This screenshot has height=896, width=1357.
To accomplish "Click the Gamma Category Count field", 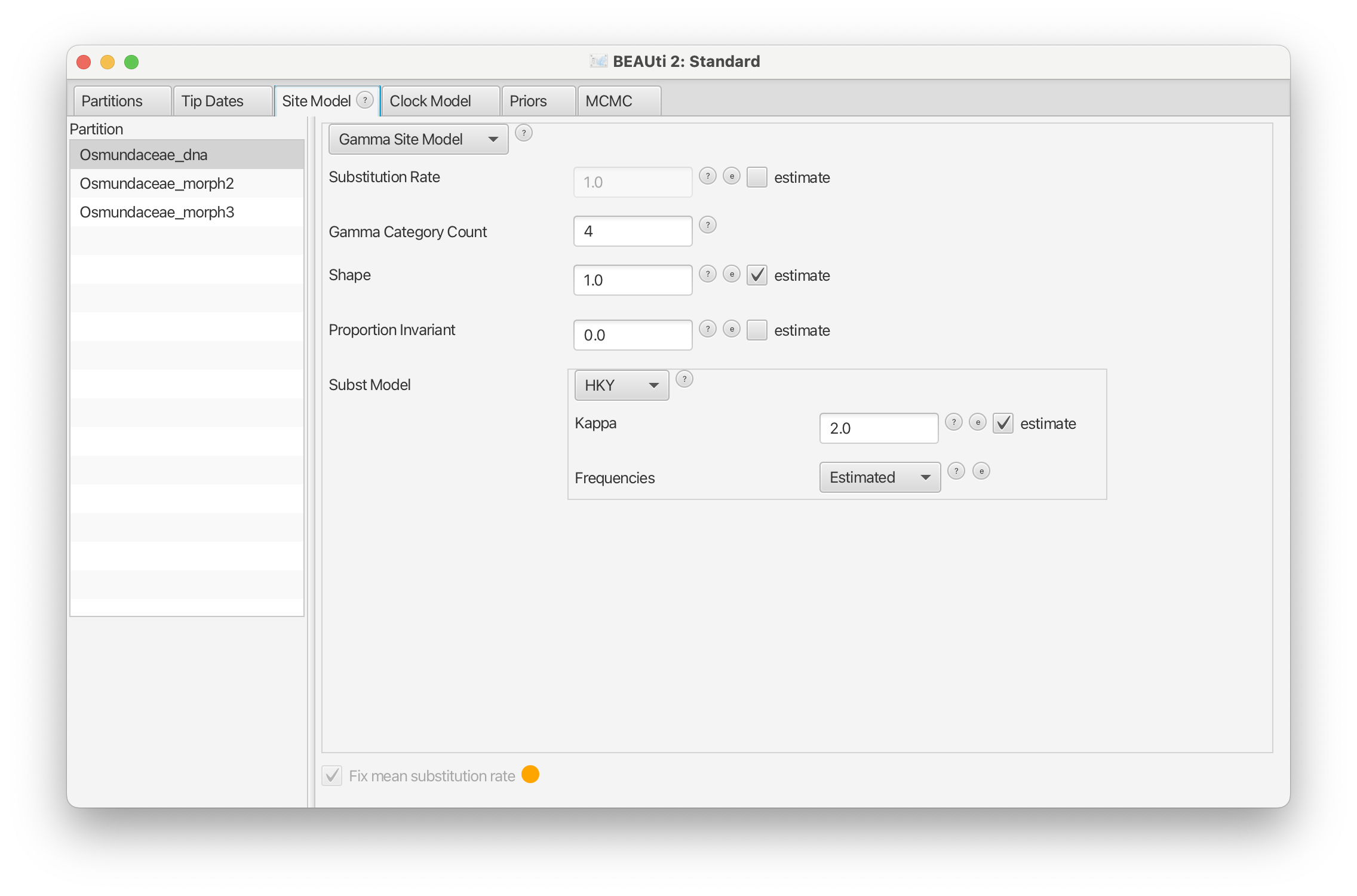I will click(633, 231).
